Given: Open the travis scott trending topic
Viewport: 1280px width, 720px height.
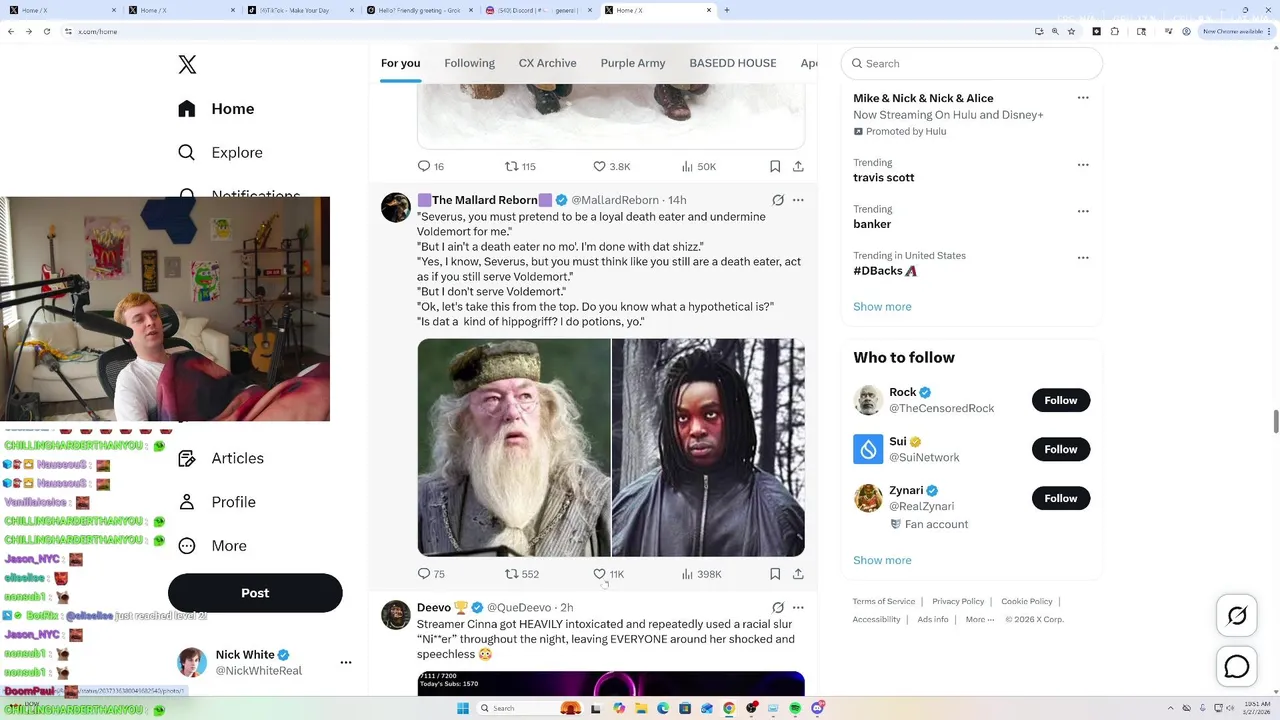Looking at the screenshot, I should click(x=883, y=178).
